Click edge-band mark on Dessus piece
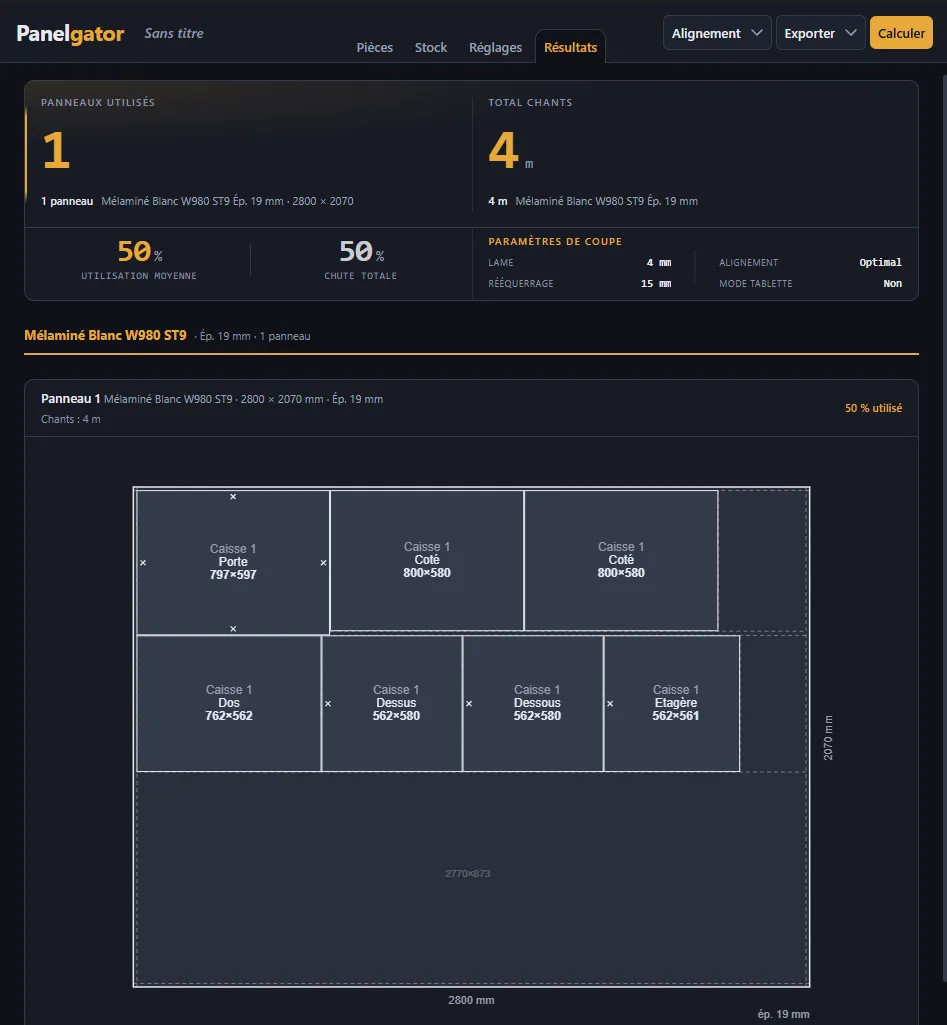Screen dimensions: 947x1025 (x=328, y=704)
